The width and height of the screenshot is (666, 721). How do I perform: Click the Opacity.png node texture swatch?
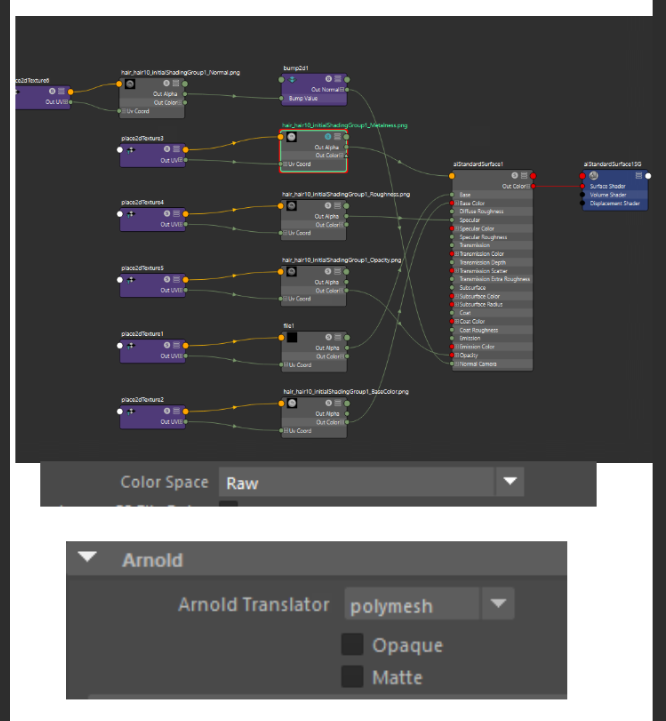[291, 272]
